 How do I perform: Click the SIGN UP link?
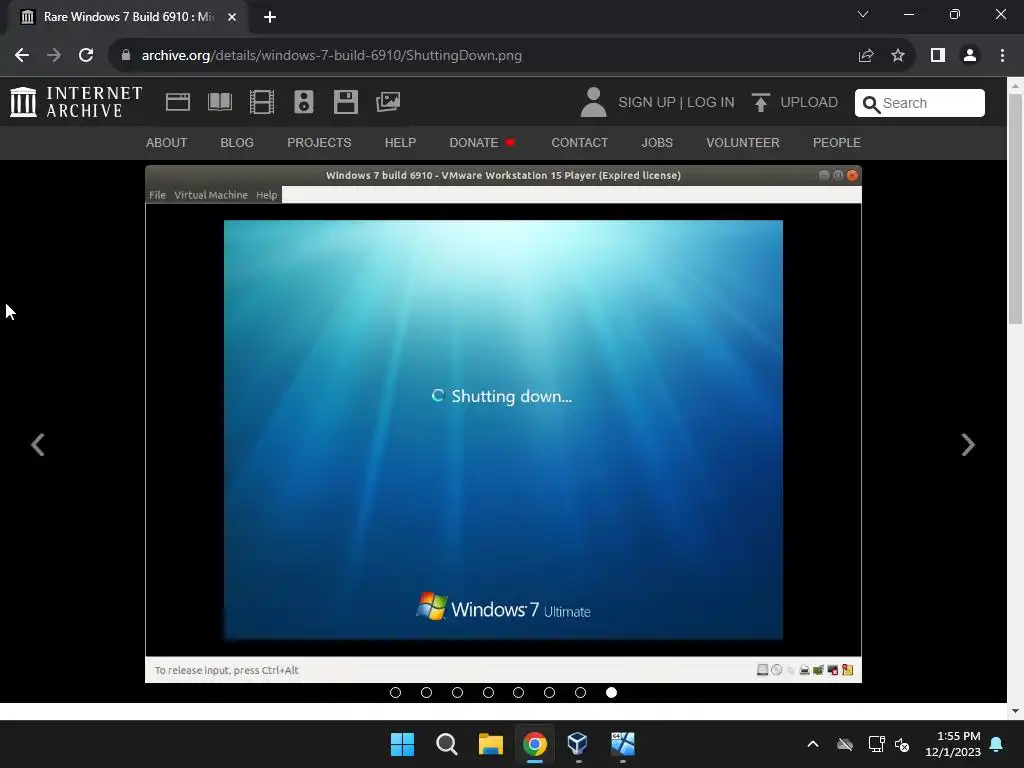[x=647, y=103]
